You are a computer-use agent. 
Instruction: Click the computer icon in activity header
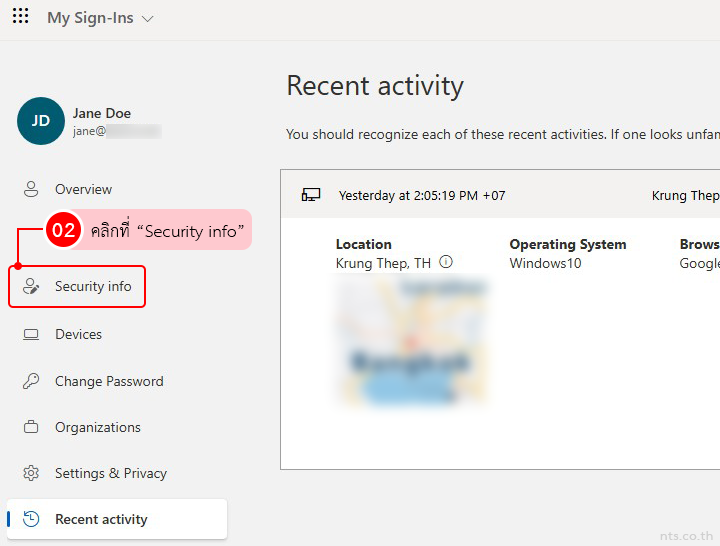(311, 195)
